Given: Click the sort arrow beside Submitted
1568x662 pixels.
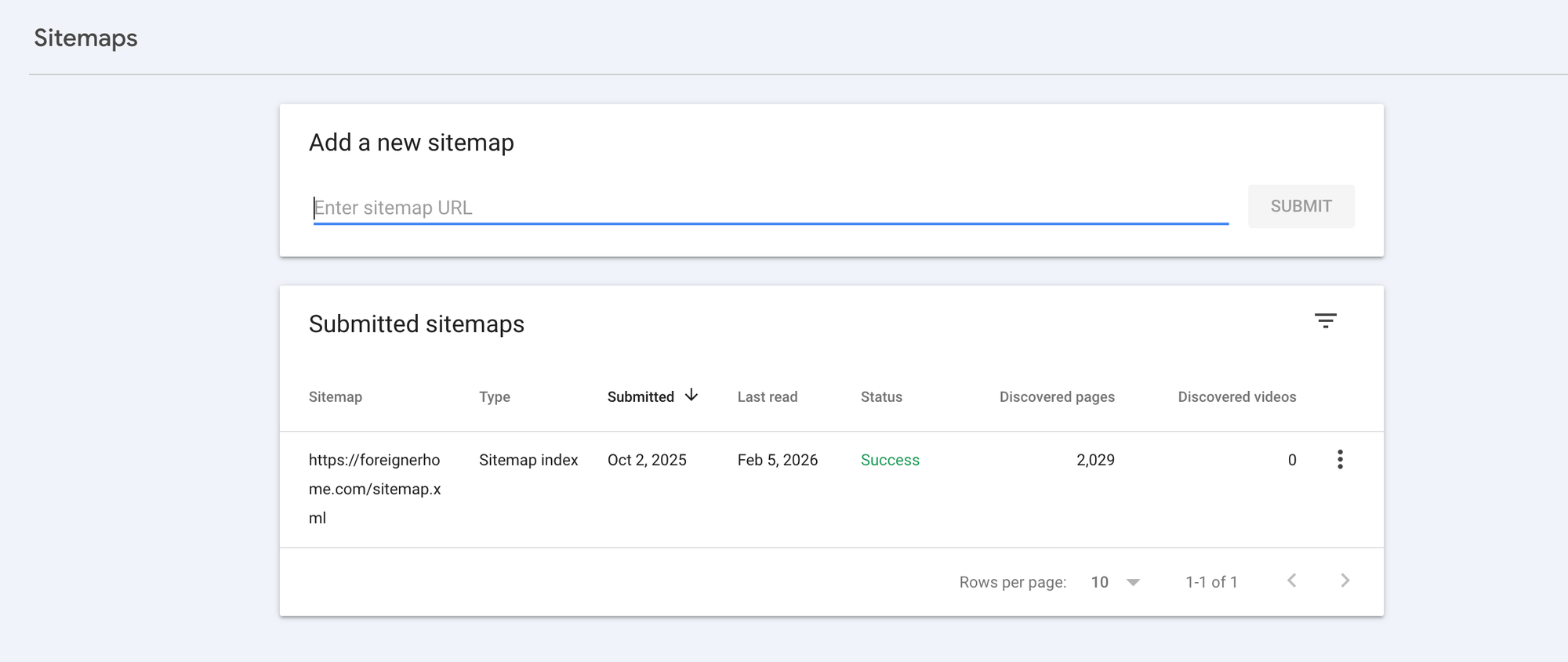Looking at the screenshot, I should [691, 396].
